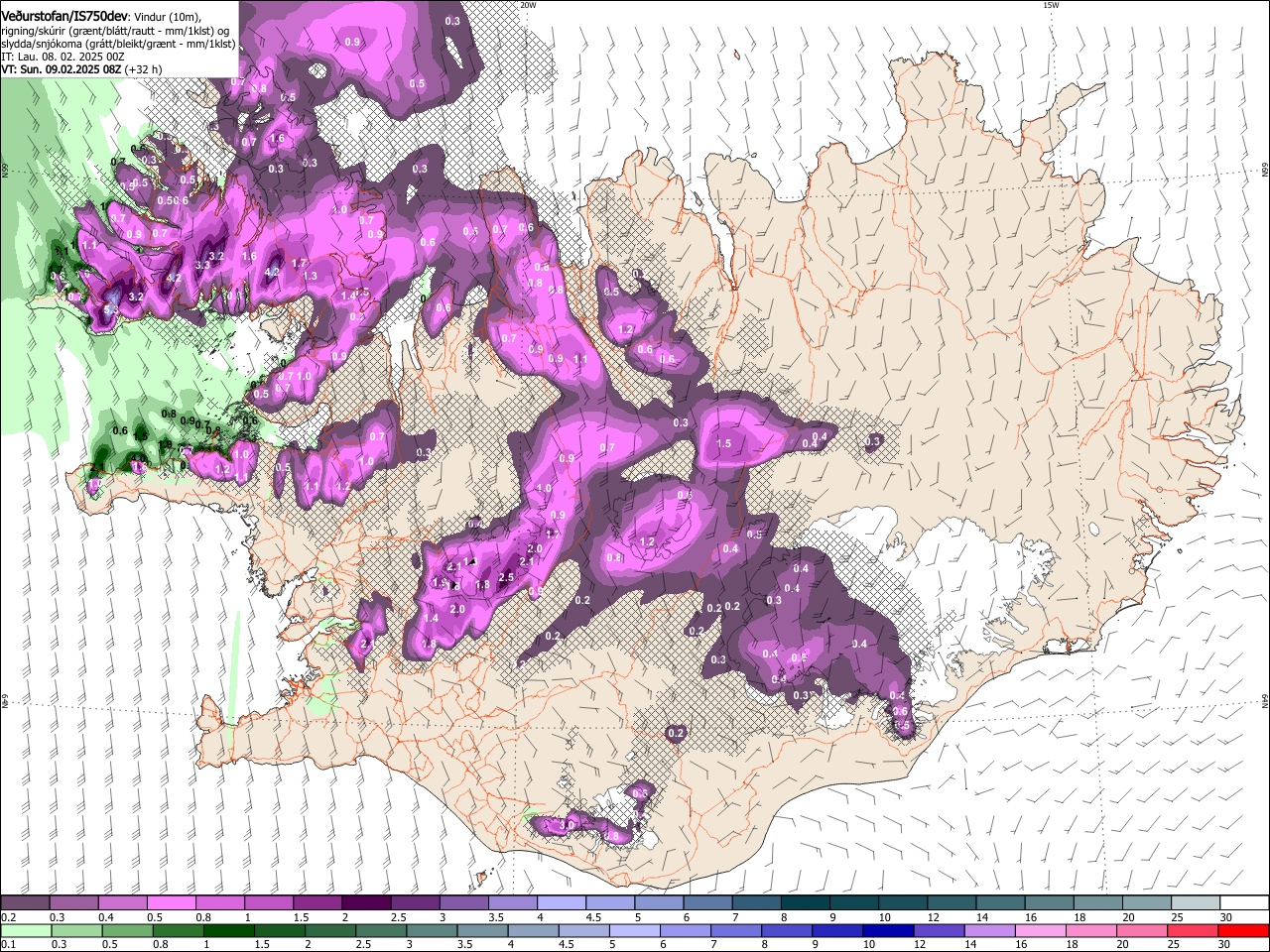The height and width of the screenshot is (952, 1270).
Task: Click the snow legend swatch between 0.2 and 0.3
Action: (25, 903)
